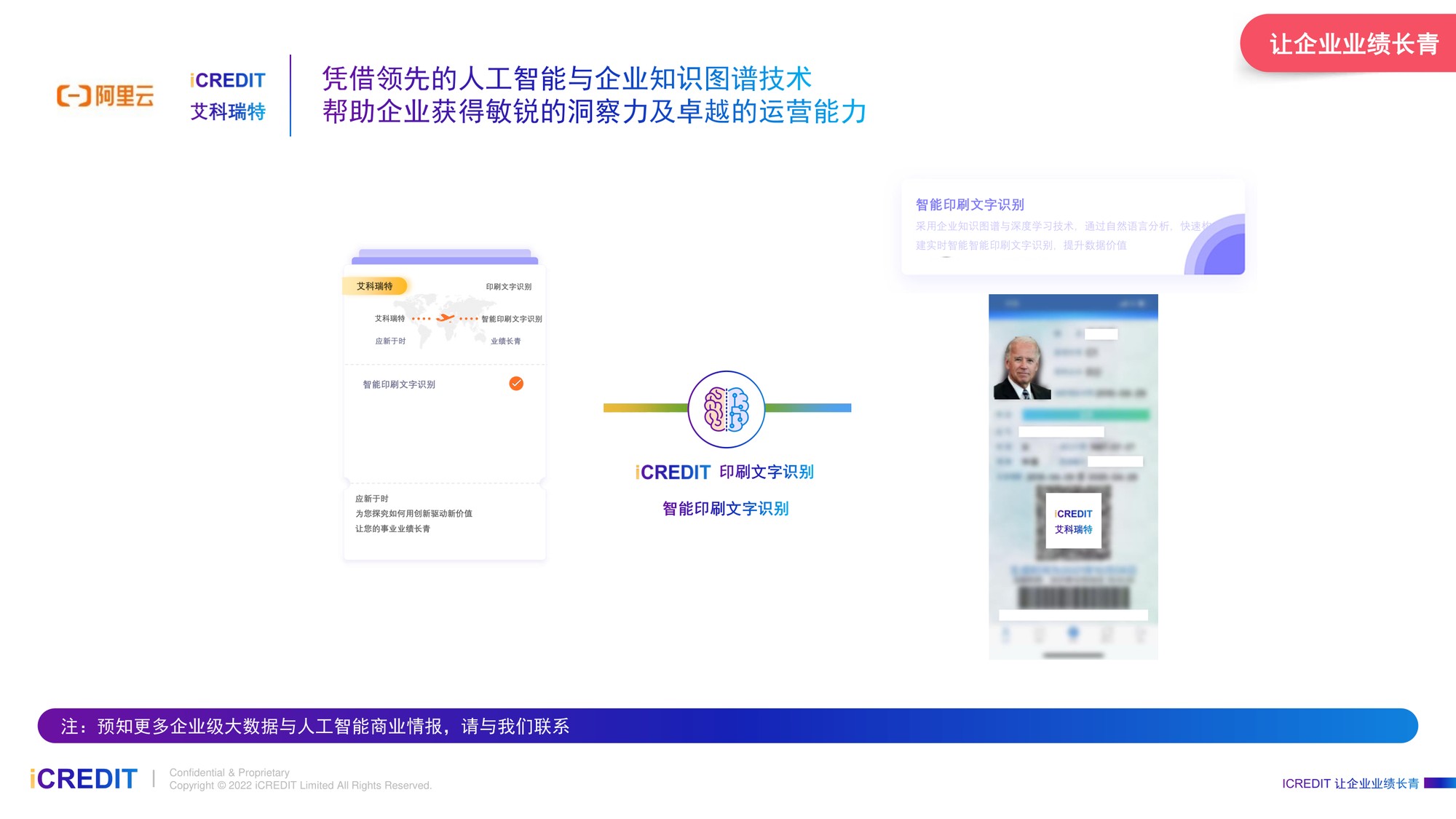Click the Alibaba Cloud logo
The image size is (1456, 819).
pos(106,95)
